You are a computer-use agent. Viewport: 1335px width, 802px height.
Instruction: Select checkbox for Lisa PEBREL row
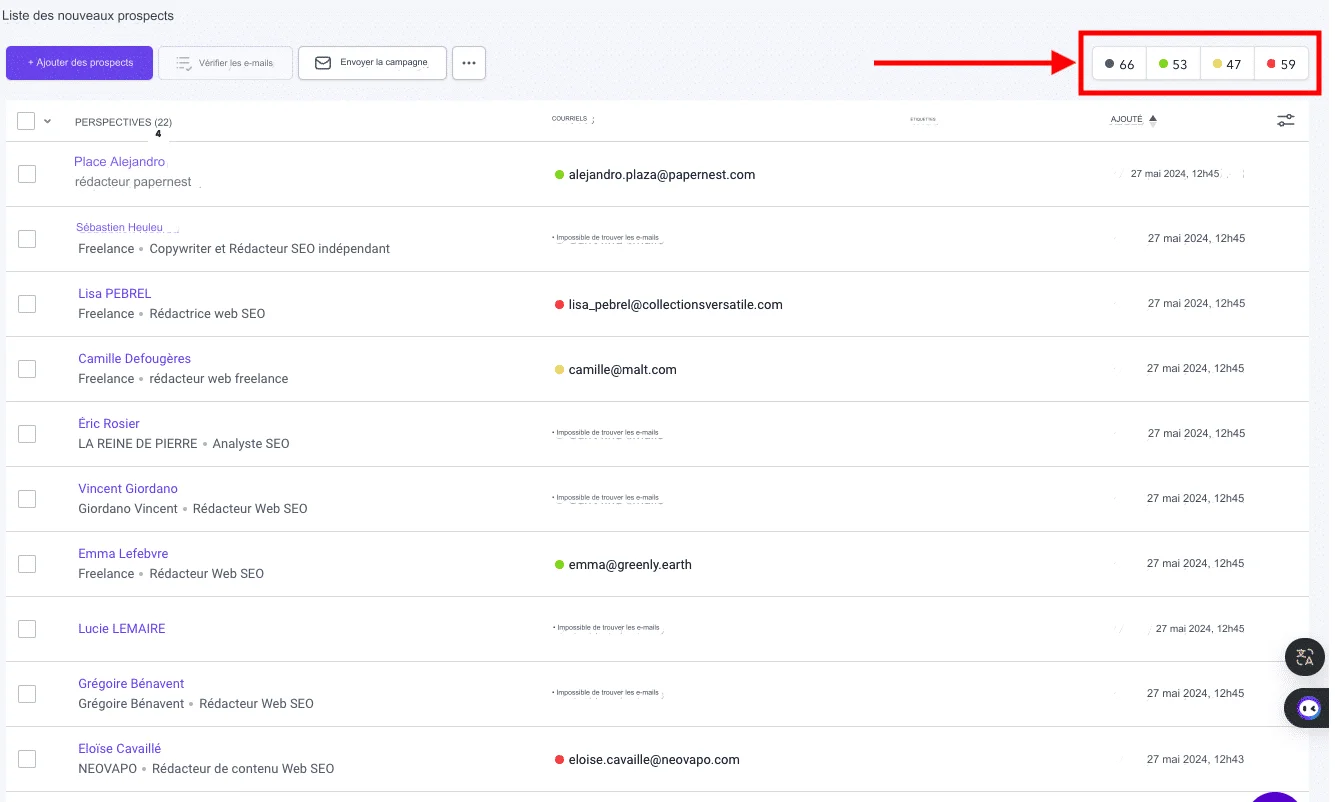(27, 304)
